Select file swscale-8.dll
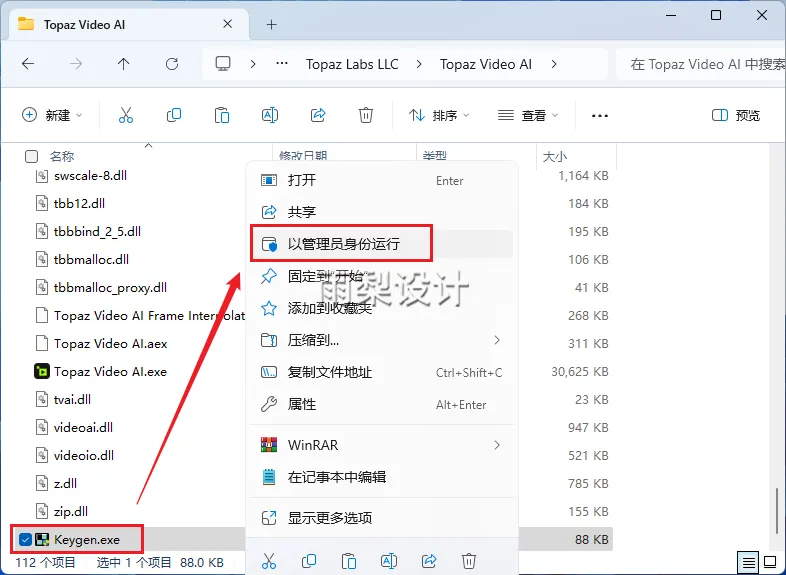786x575 pixels. [x=90, y=175]
